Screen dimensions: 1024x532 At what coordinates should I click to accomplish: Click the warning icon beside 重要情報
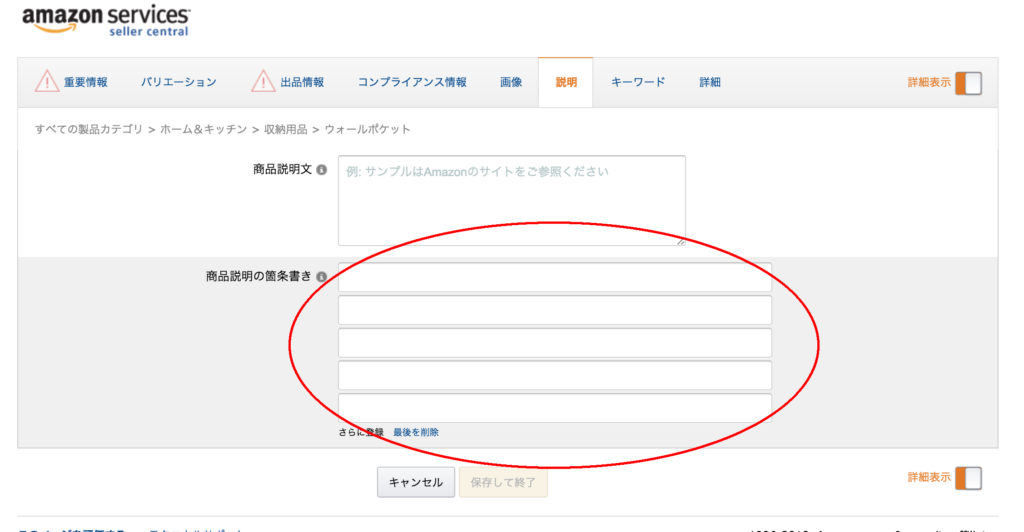pos(47,82)
